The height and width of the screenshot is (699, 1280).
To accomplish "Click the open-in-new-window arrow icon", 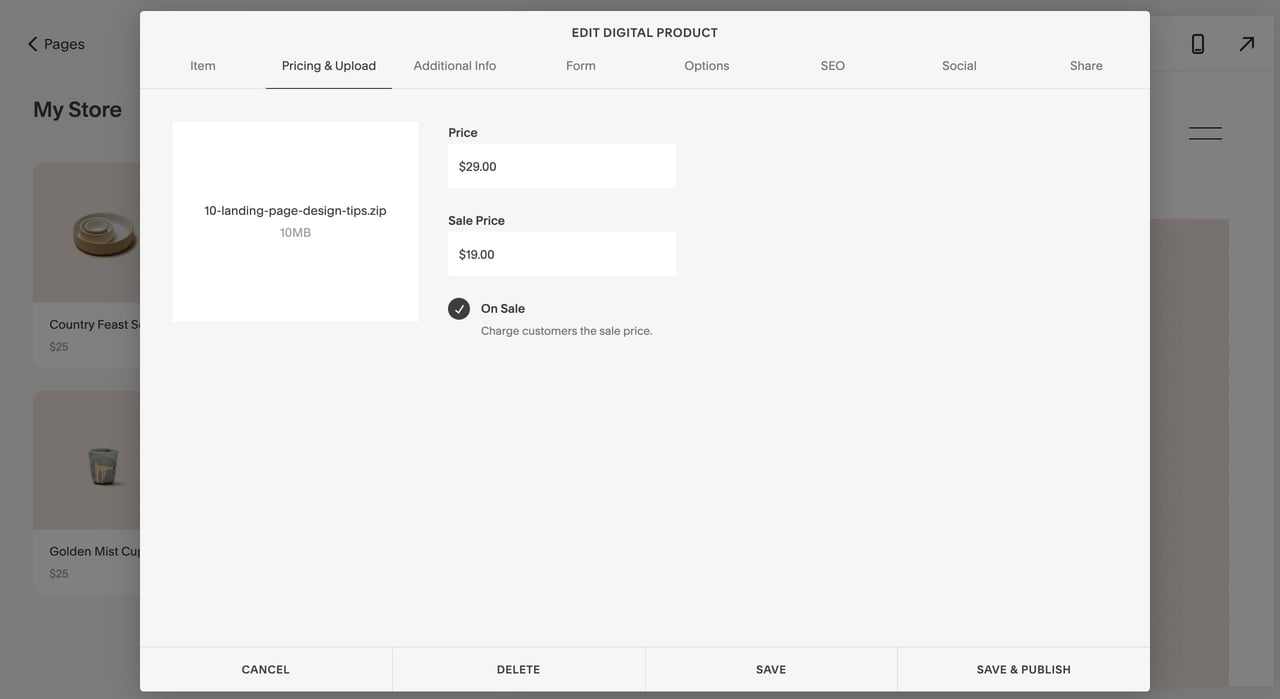I will 1245,43.
